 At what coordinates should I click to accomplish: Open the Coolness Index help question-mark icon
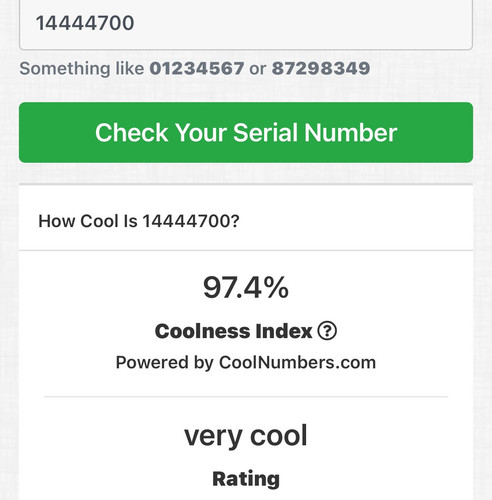[x=327, y=331]
